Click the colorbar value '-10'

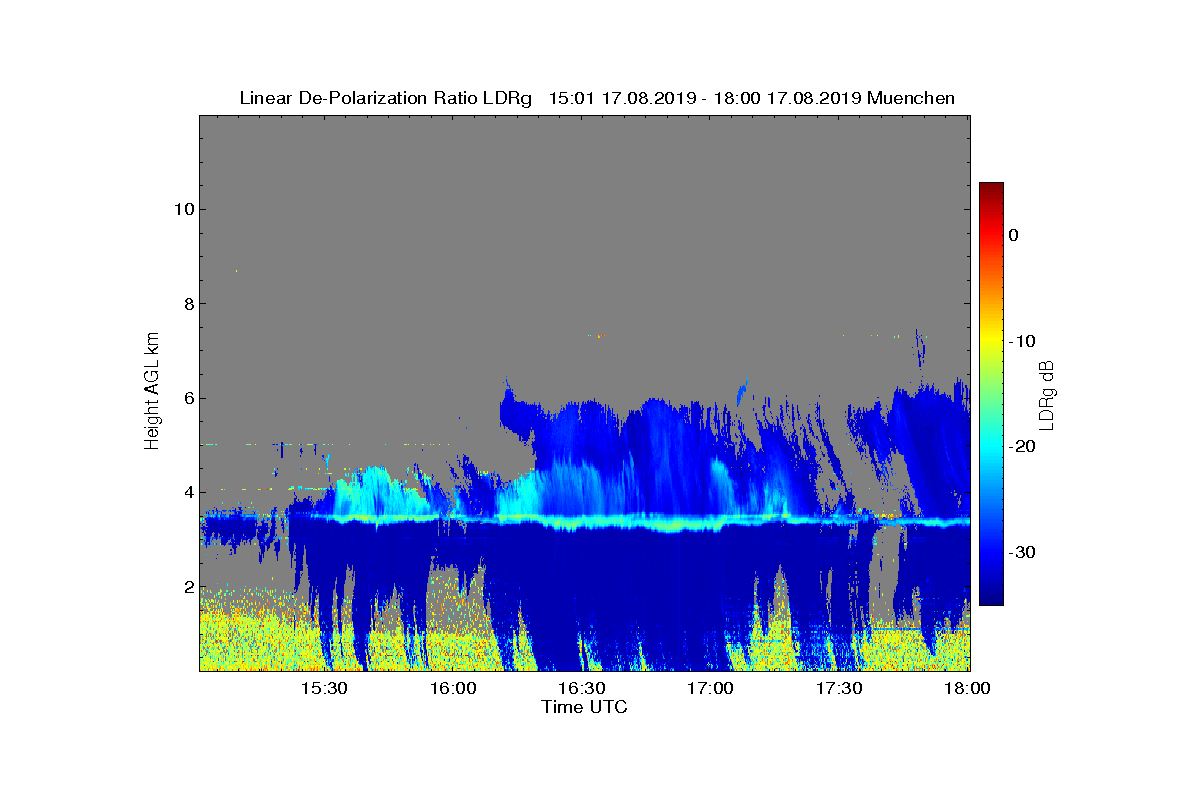1022,341
